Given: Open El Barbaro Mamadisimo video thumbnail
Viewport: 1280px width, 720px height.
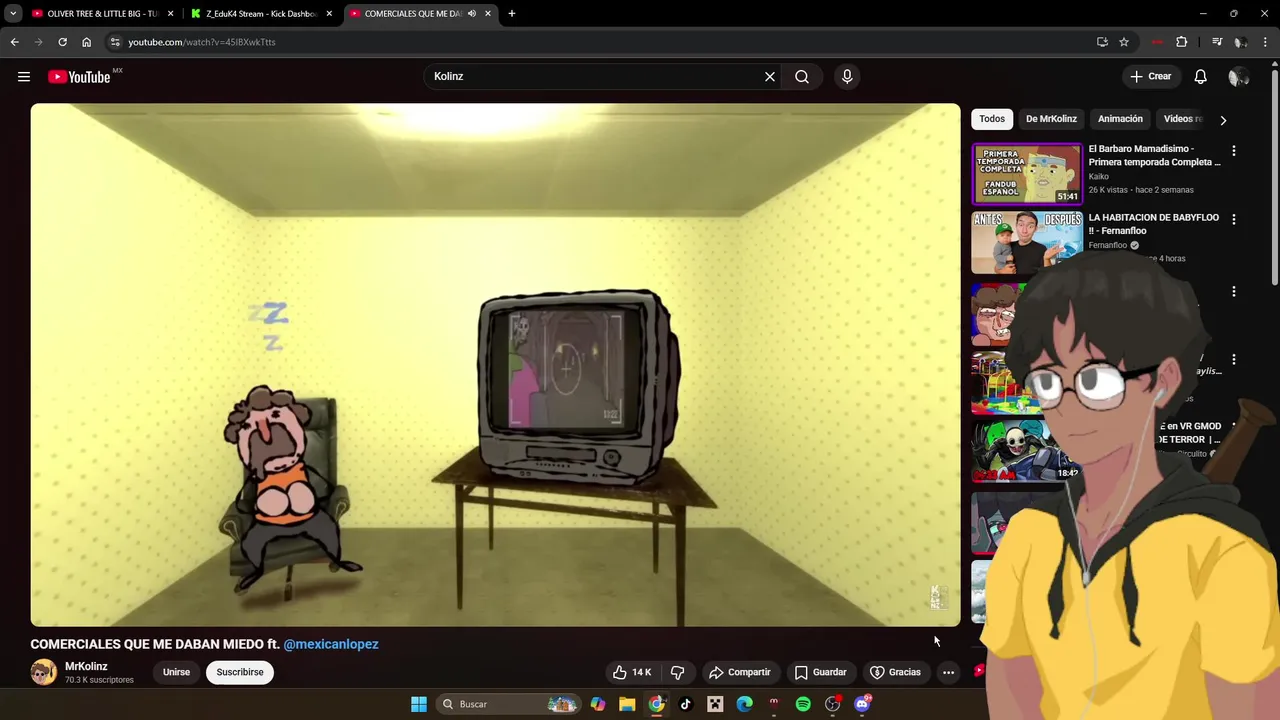Looking at the screenshot, I should point(1027,174).
